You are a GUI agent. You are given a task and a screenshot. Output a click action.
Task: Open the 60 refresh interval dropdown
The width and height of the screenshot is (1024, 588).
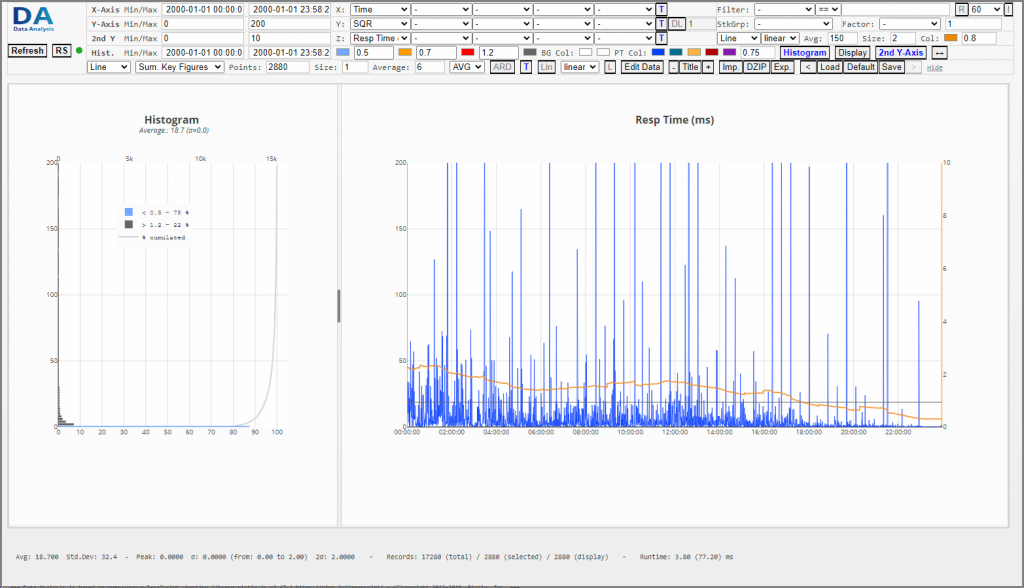[x=985, y=9]
